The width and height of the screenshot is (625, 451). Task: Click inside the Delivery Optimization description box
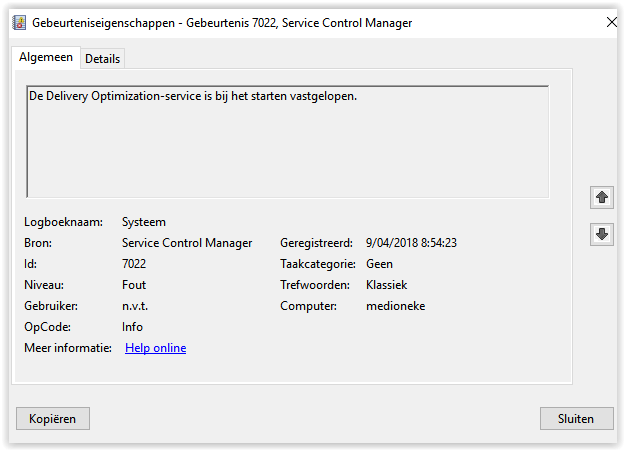click(287, 141)
